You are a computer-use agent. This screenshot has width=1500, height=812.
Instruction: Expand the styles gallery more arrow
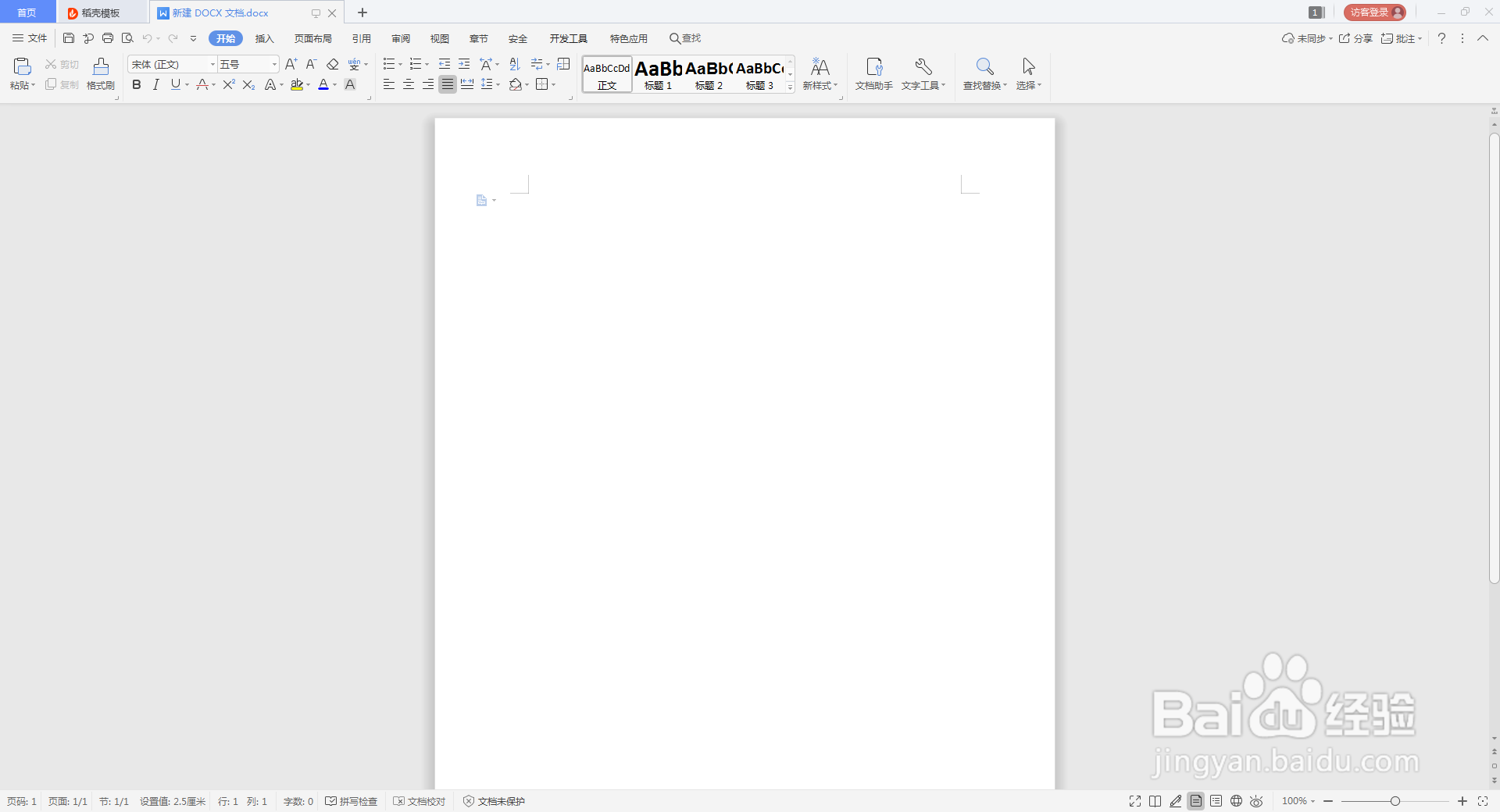[791, 87]
